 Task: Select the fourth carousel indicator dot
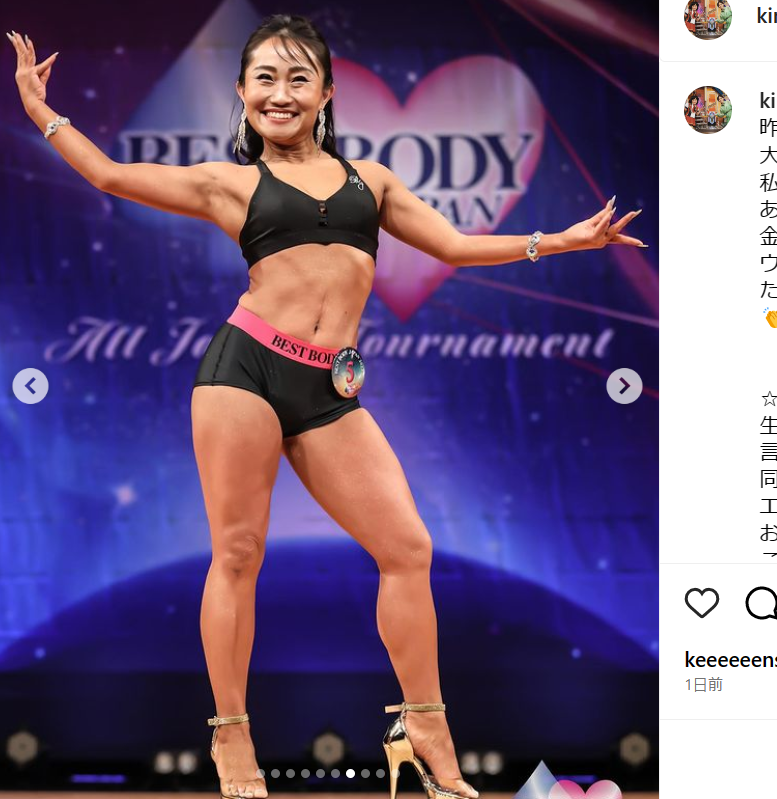click(x=306, y=774)
